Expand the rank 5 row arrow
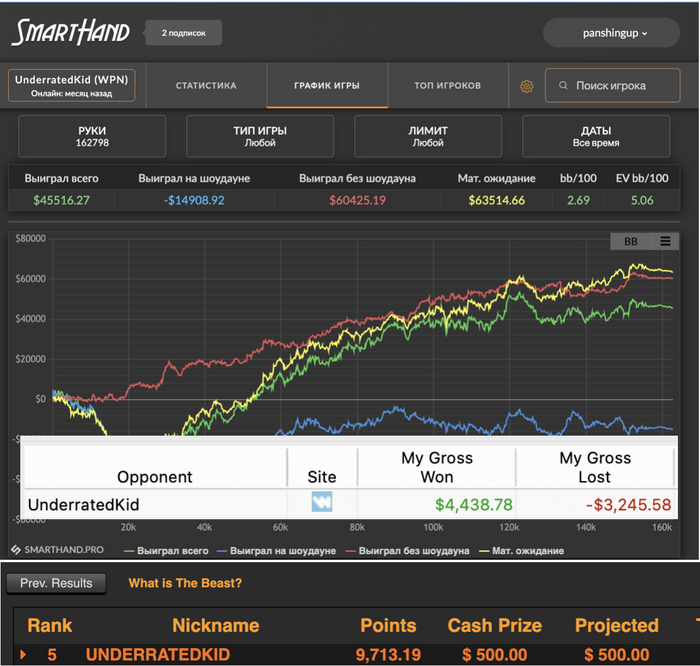This screenshot has width=700, height=666. (23, 655)
